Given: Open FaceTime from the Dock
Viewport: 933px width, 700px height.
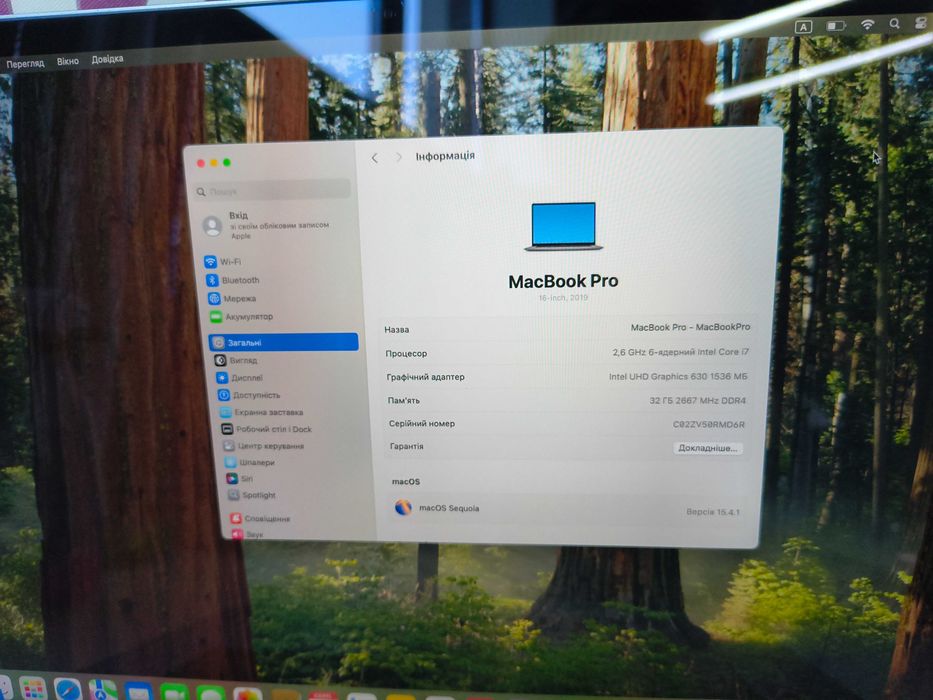Looking at the screenshot, I should [x=174, y=693].
